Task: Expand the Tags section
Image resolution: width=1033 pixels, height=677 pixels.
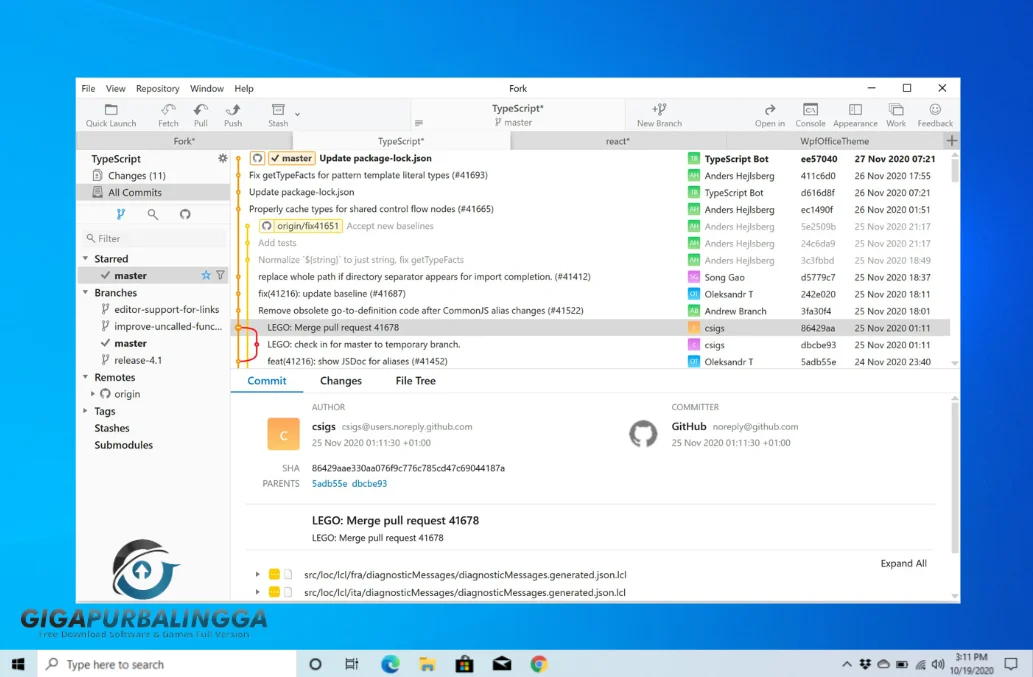Action: [86, 411]
